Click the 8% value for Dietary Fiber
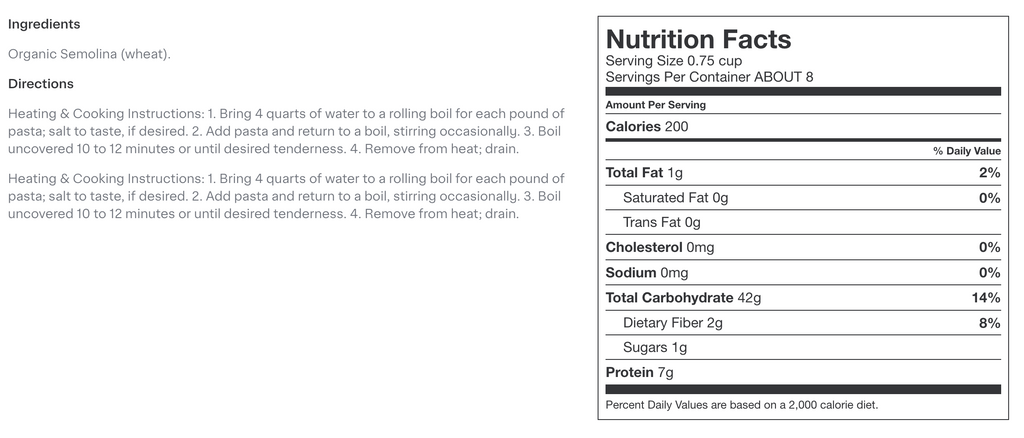 [989, 323]
